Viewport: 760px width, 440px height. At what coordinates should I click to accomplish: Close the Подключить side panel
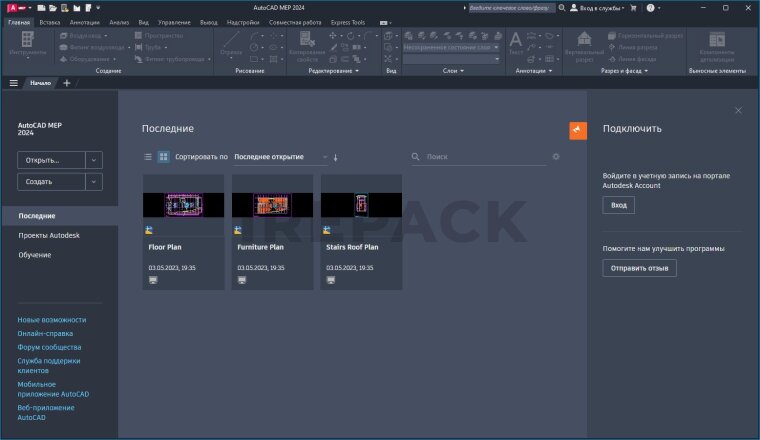[x=738, y=110]
